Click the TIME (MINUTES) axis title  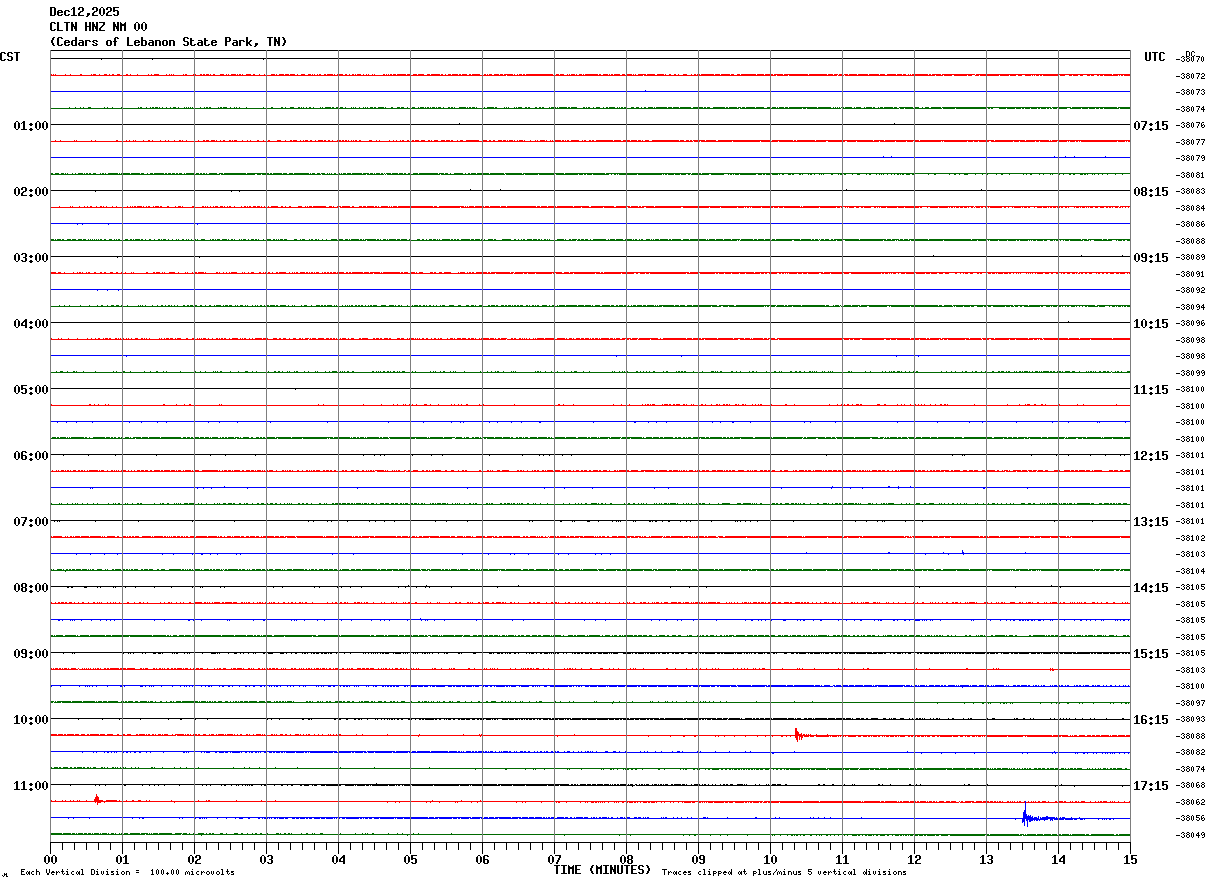coord(602,870)
